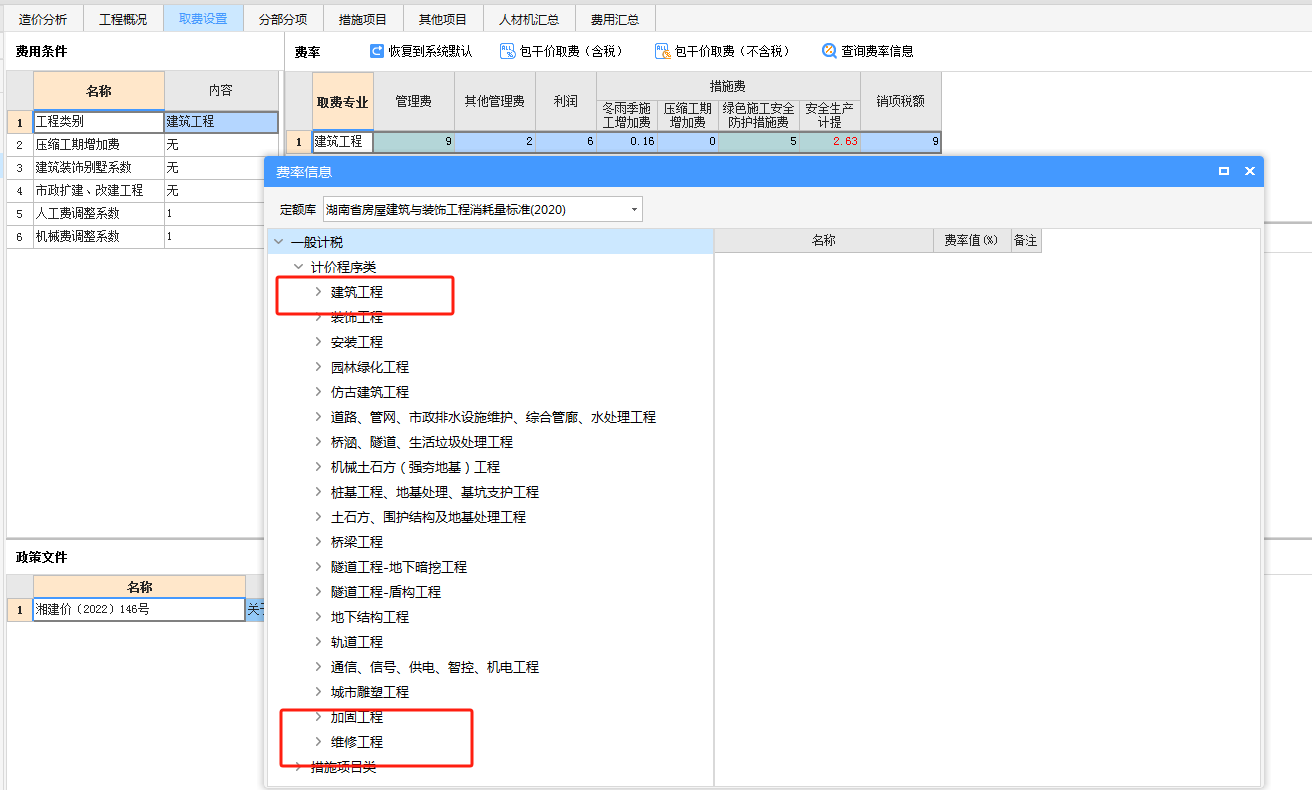Screen dimensions: 1312x790
Task: Expand the 园林绿化工程 tree node
Action: point(318,367)
